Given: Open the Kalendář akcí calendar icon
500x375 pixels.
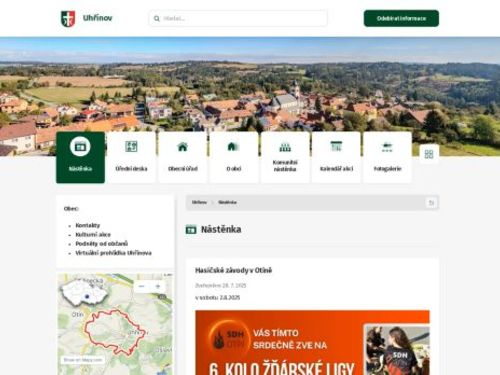Looking at the screenshot, I should click(x=336, y=146).
